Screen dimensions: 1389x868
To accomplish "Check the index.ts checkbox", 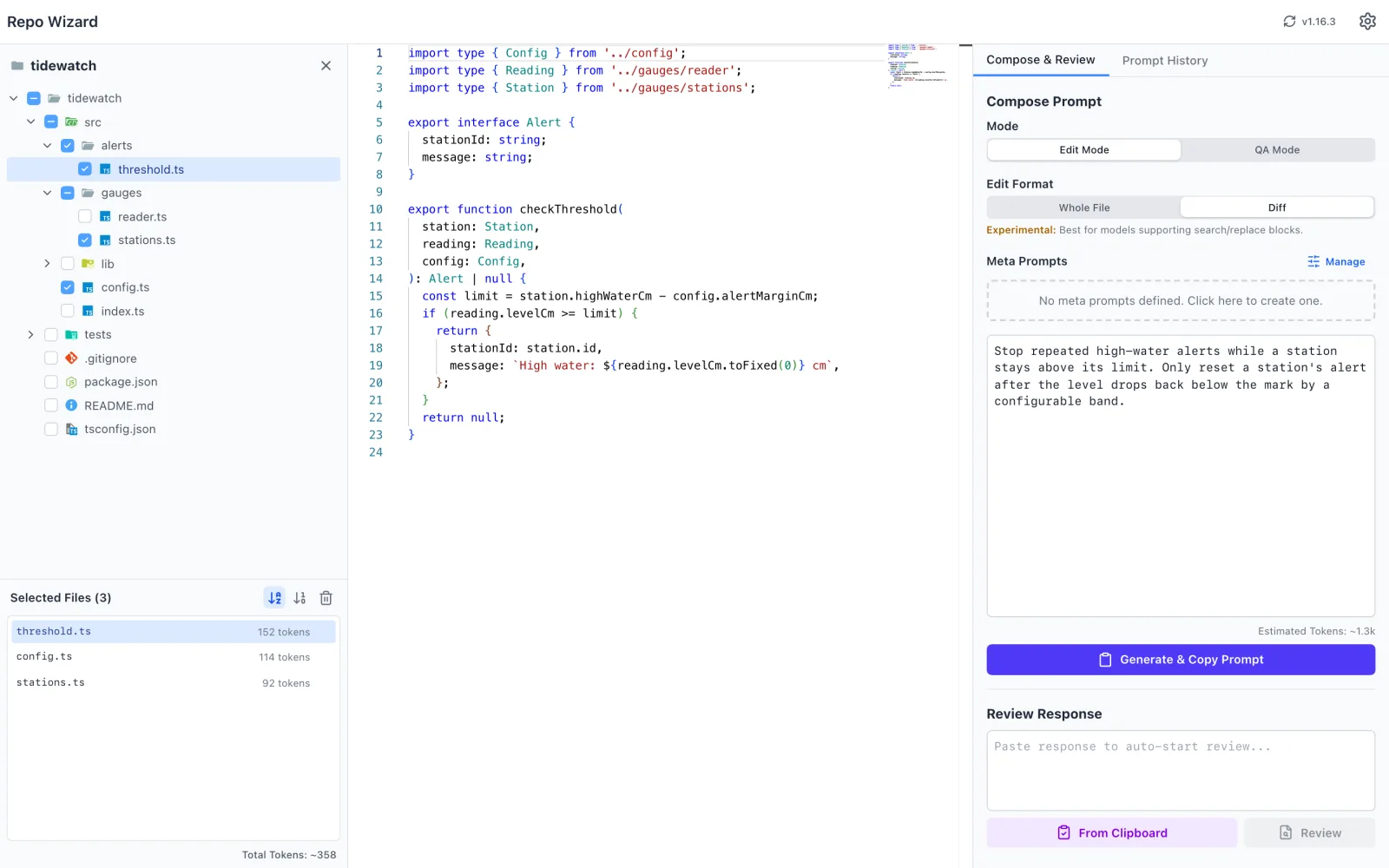I will click(68, 311).
